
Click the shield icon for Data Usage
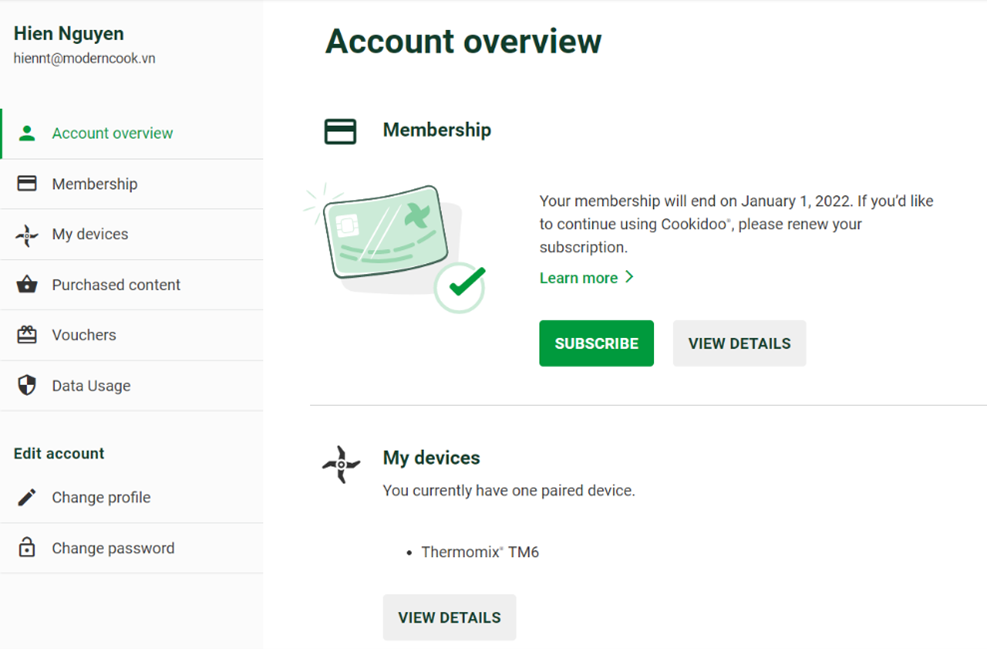point(27,386)
